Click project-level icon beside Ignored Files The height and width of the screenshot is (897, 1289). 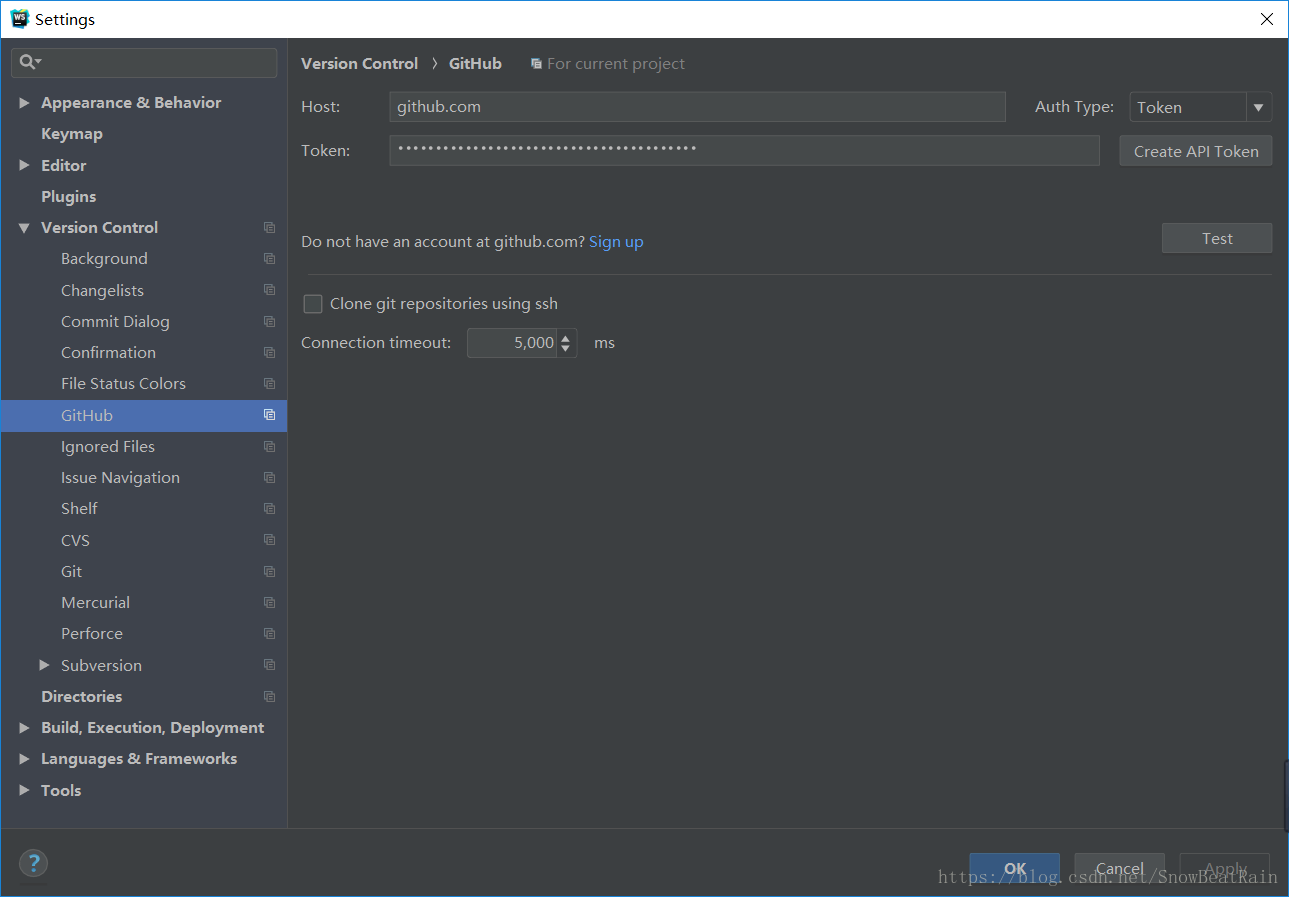tap(269, 446)
